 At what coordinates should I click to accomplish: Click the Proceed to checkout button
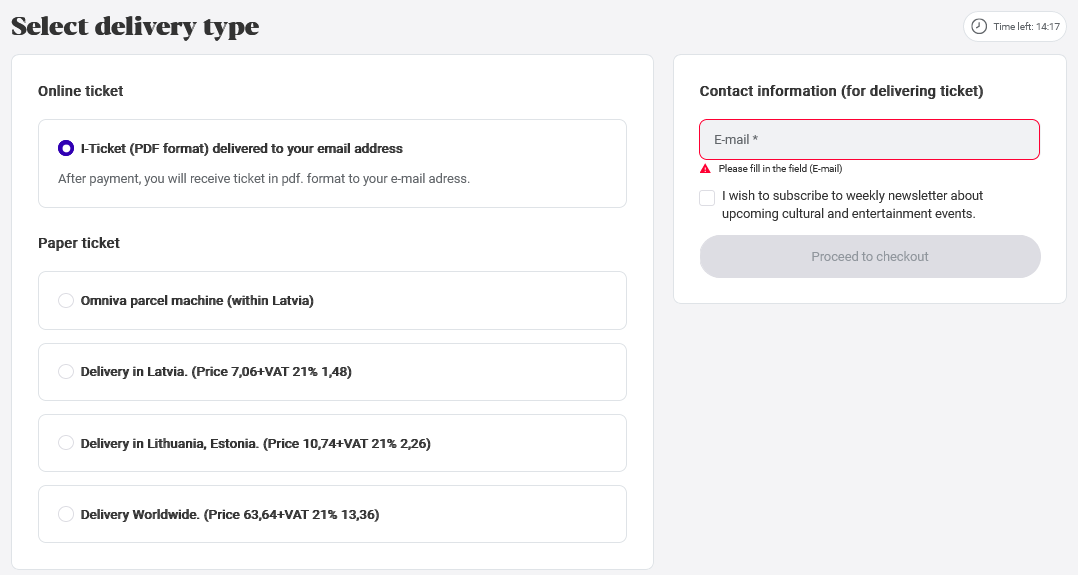(870, 257)
